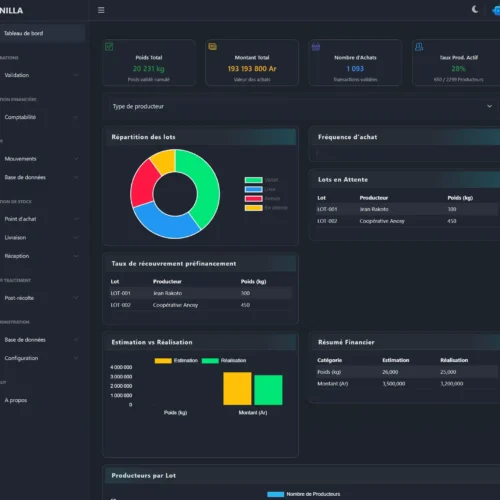
Task: Click the '25,000' réalisation cell in Résumé Financier
Action: (x=448, y=372)
